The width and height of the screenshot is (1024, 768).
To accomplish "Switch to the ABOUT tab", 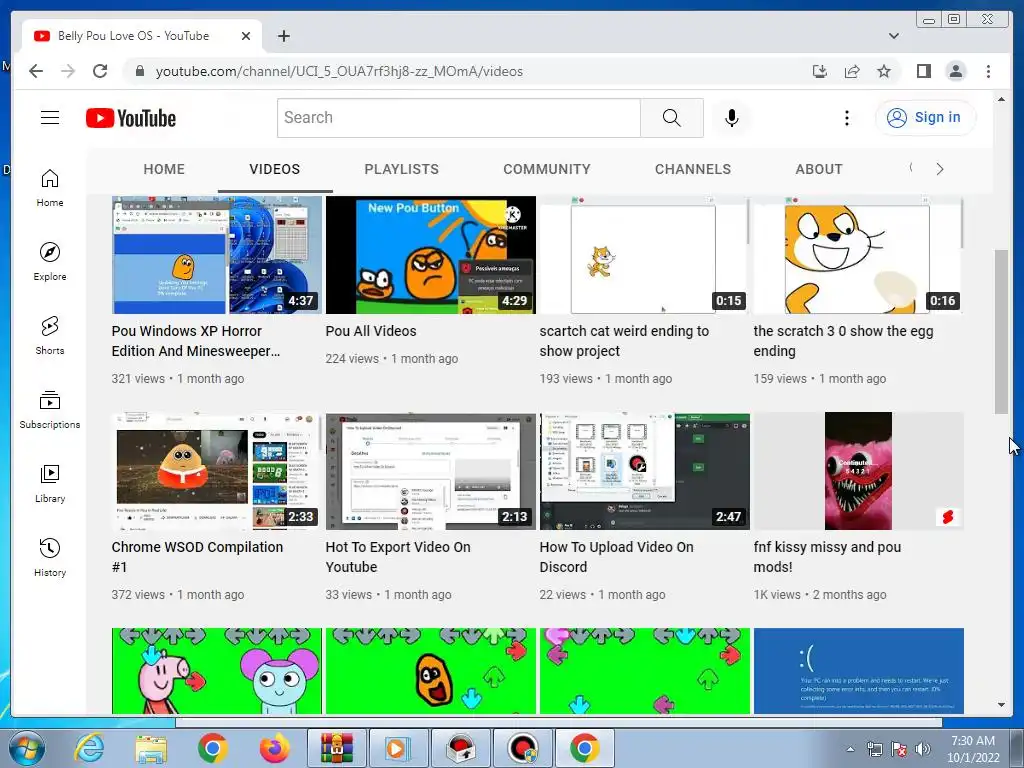I will point(819,169).
